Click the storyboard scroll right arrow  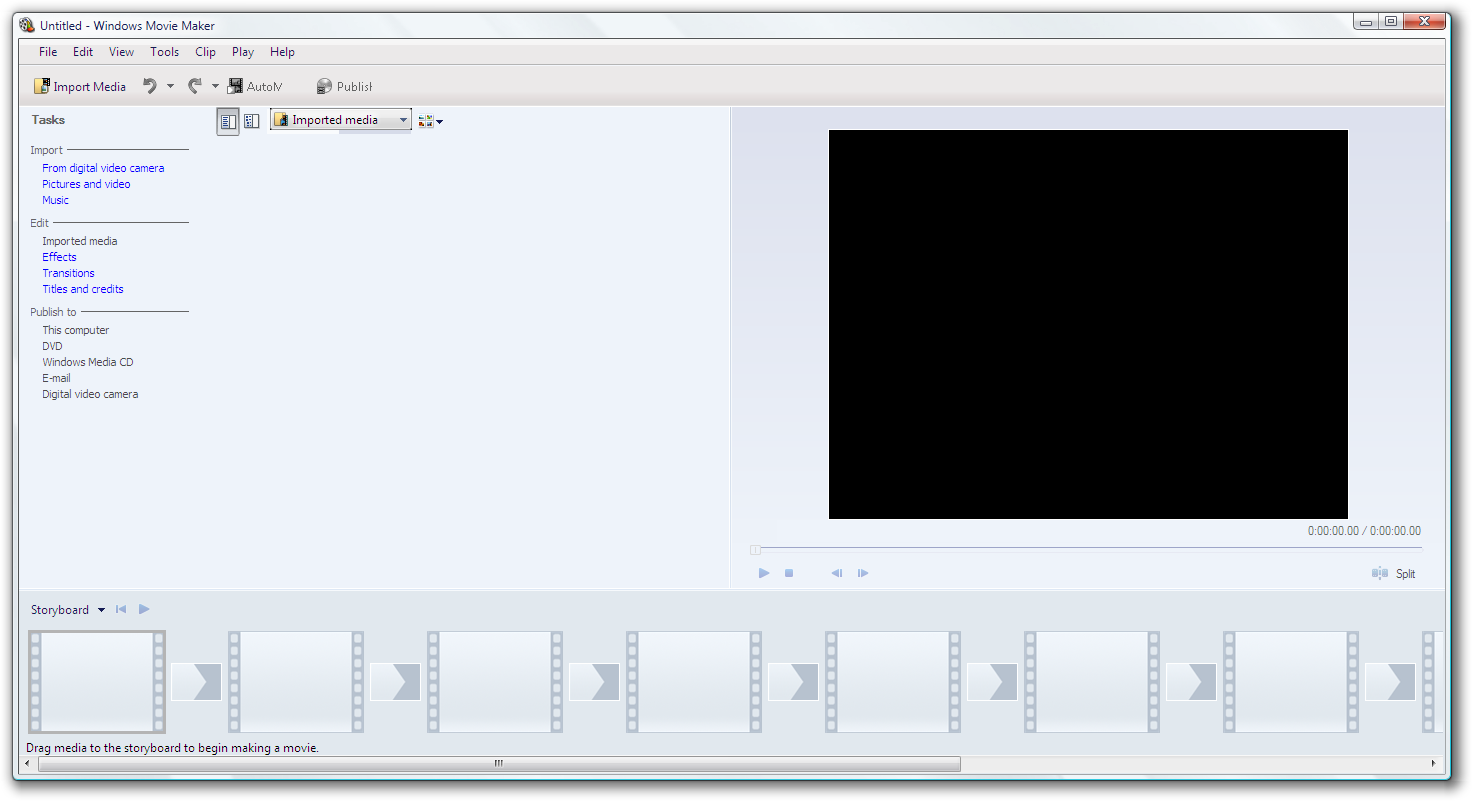tap(1434, 764)
